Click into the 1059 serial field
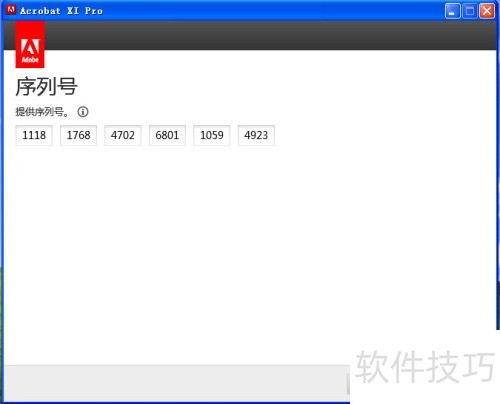 coord(212,135)
